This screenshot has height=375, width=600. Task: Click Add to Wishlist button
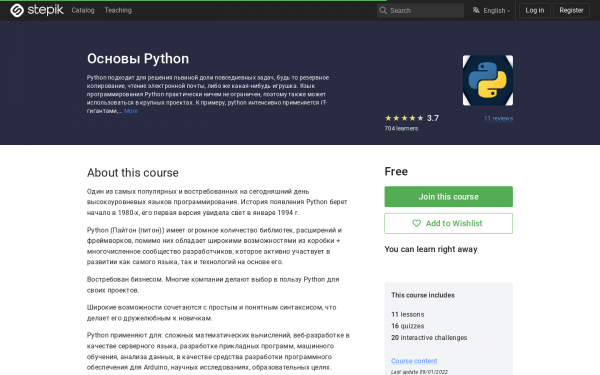[448, 223]
